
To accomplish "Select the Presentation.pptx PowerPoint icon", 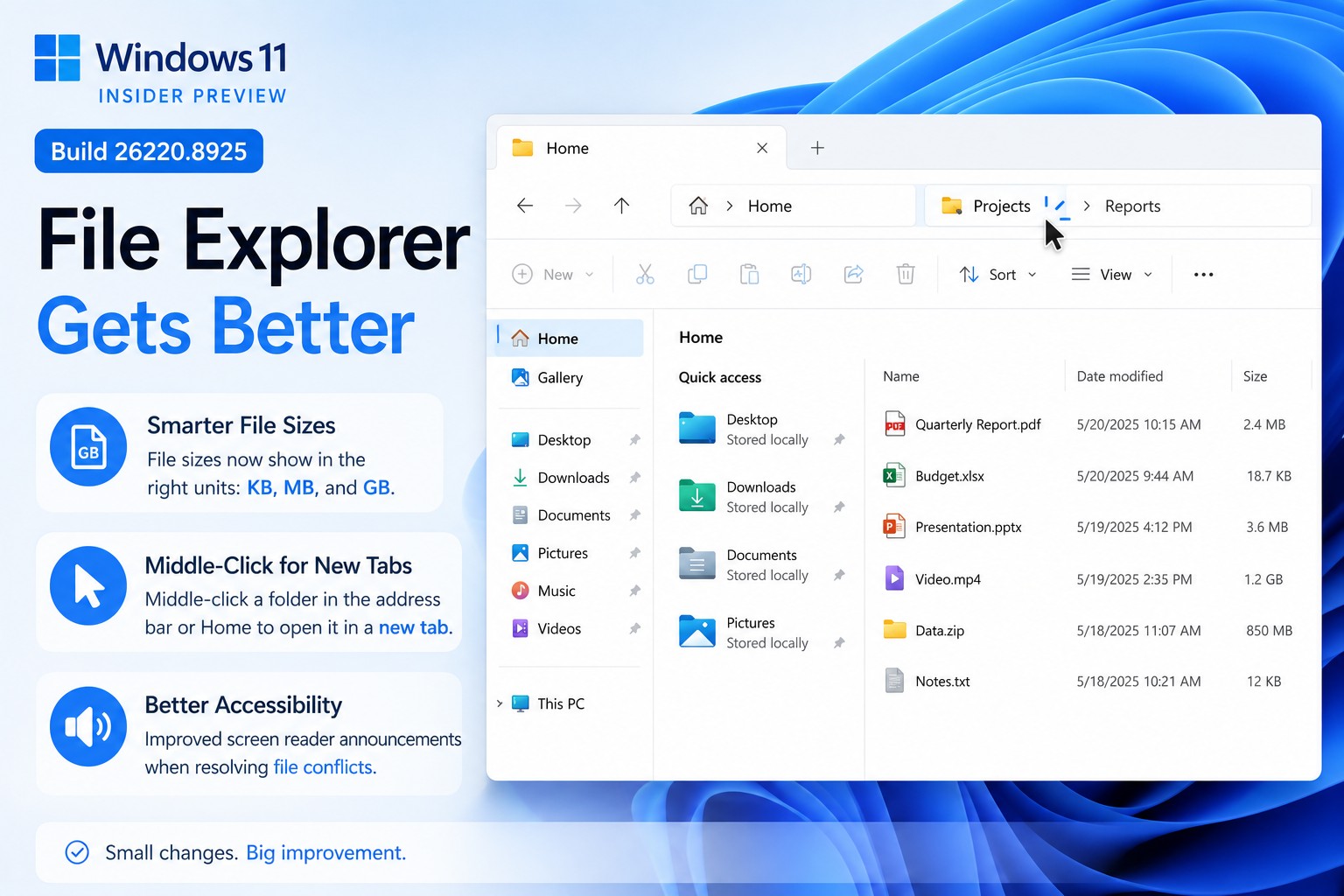I will [x=894, y=527].
